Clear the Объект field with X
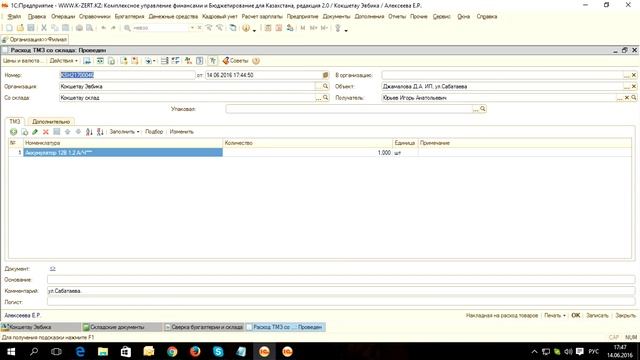 pos(633,87)
